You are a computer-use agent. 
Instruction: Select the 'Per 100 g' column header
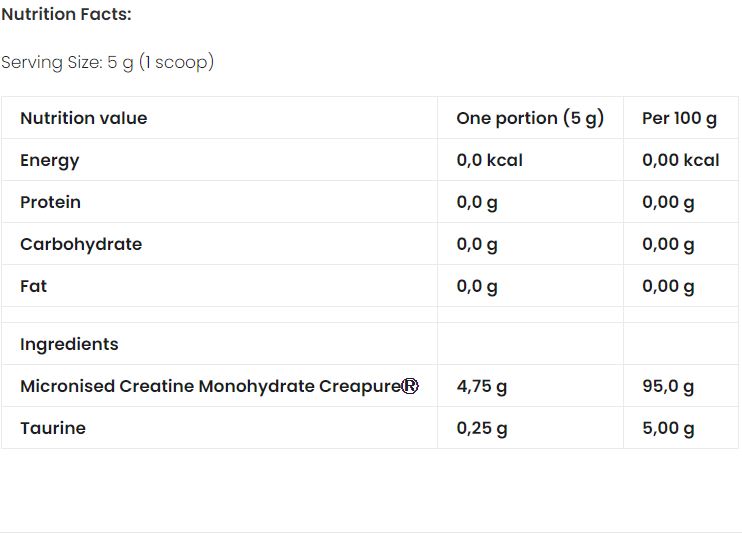tap(679, 118)
